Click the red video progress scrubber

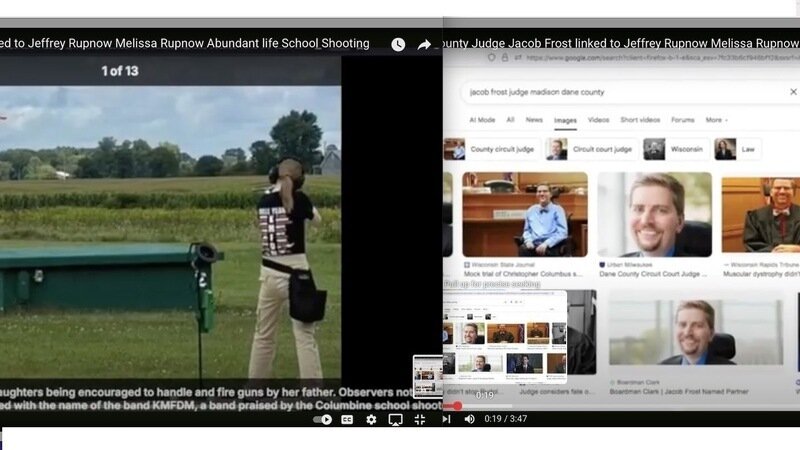point(457,406)
